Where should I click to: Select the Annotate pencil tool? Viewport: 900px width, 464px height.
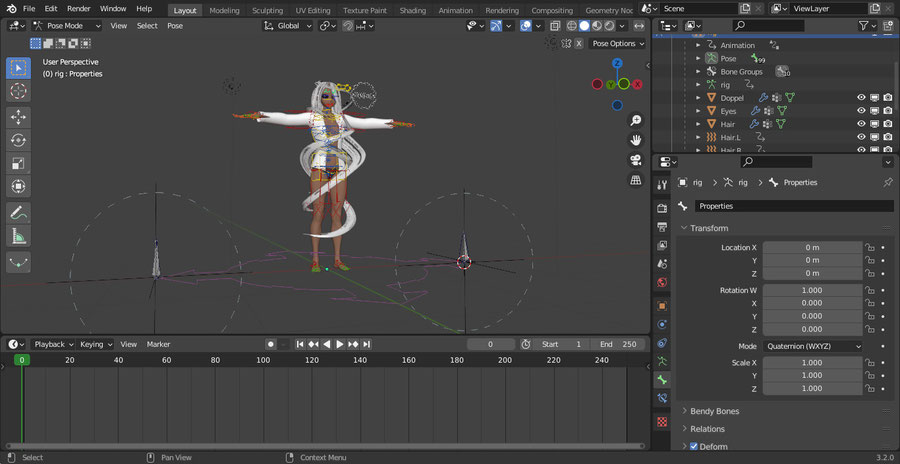click(18, 213)
